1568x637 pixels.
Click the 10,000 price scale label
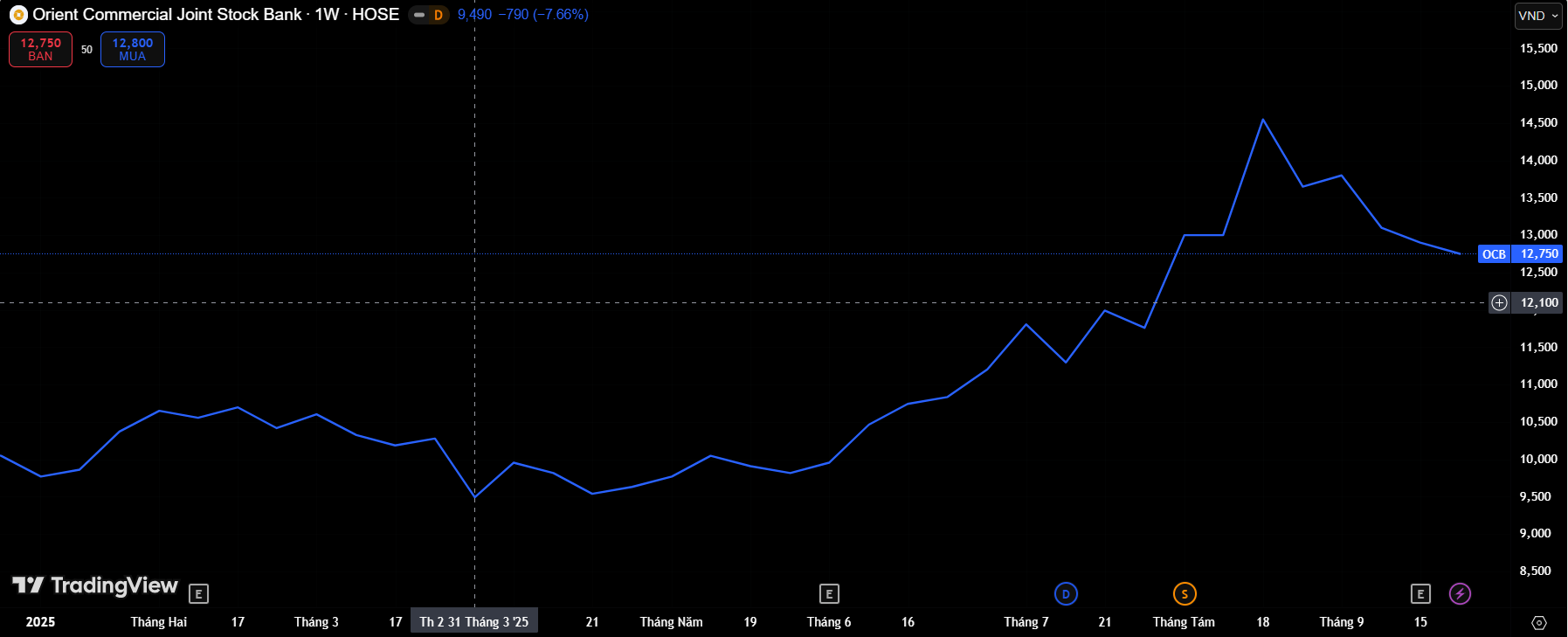pos(1538,459)
